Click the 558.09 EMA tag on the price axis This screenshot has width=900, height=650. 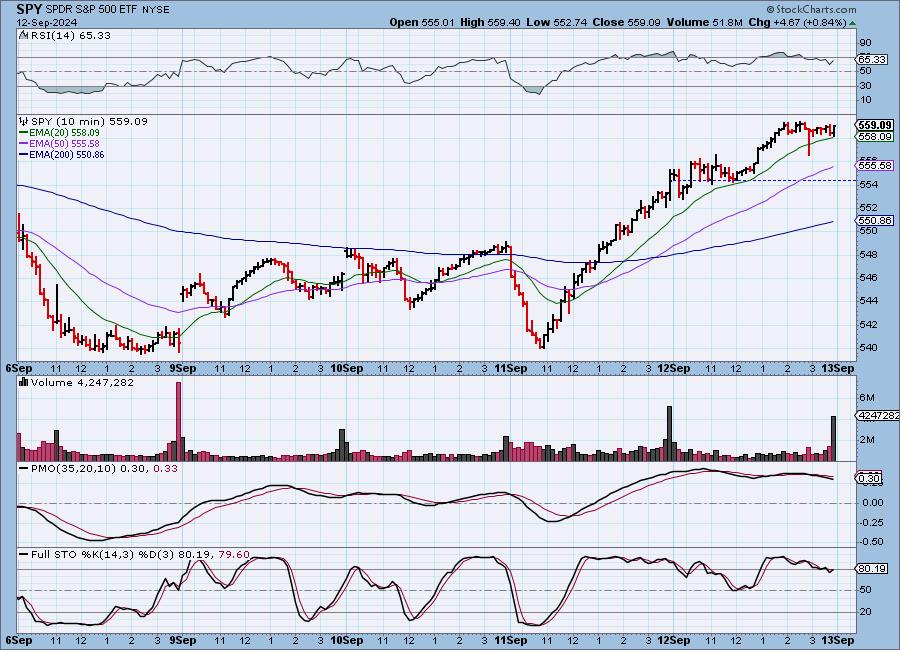pyautogui.click(x=874, y=137)
